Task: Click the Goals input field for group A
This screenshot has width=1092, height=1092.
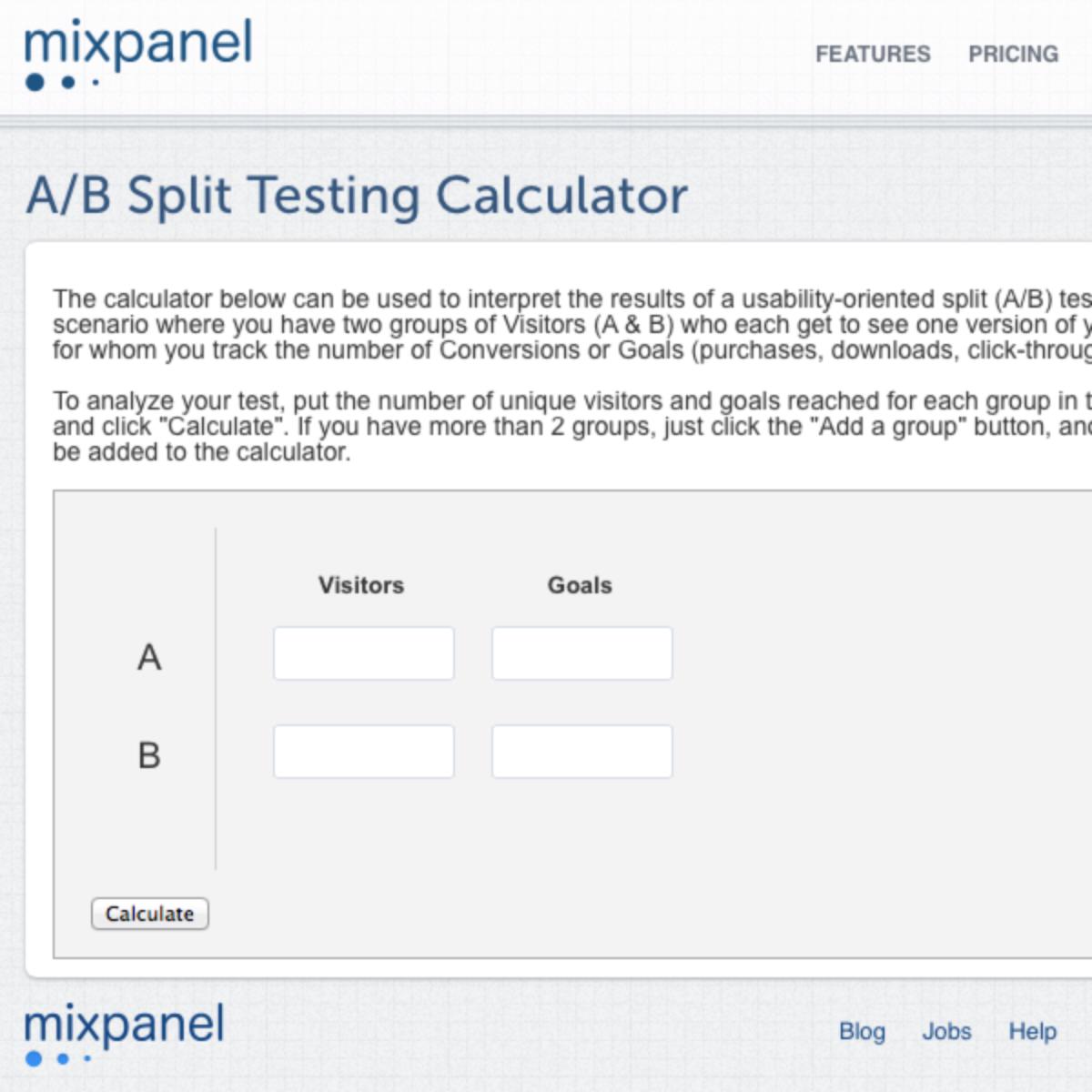Action: (x=581, y=653)
